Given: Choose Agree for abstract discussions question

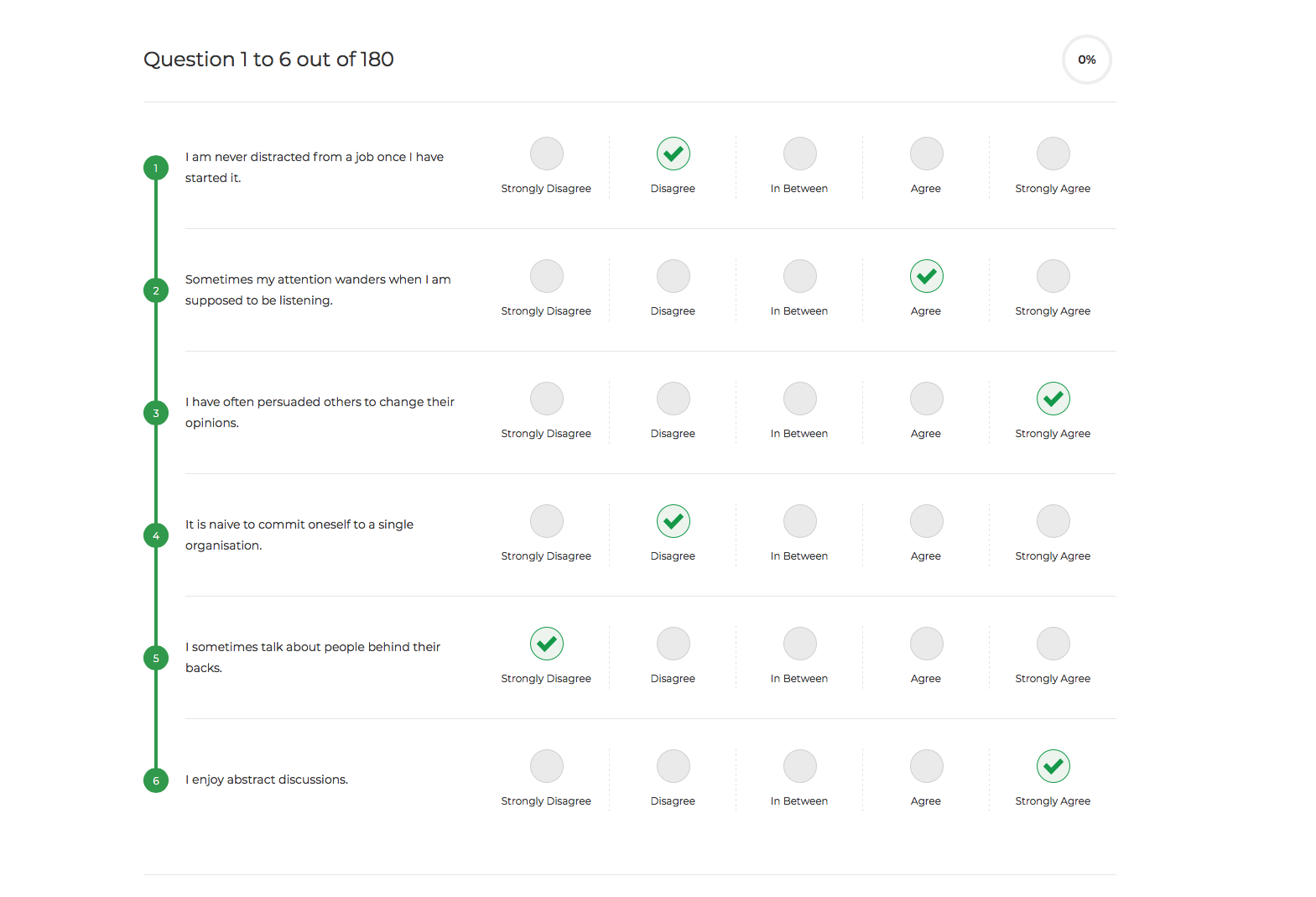Looking at the screenshot, I should 926,767.
